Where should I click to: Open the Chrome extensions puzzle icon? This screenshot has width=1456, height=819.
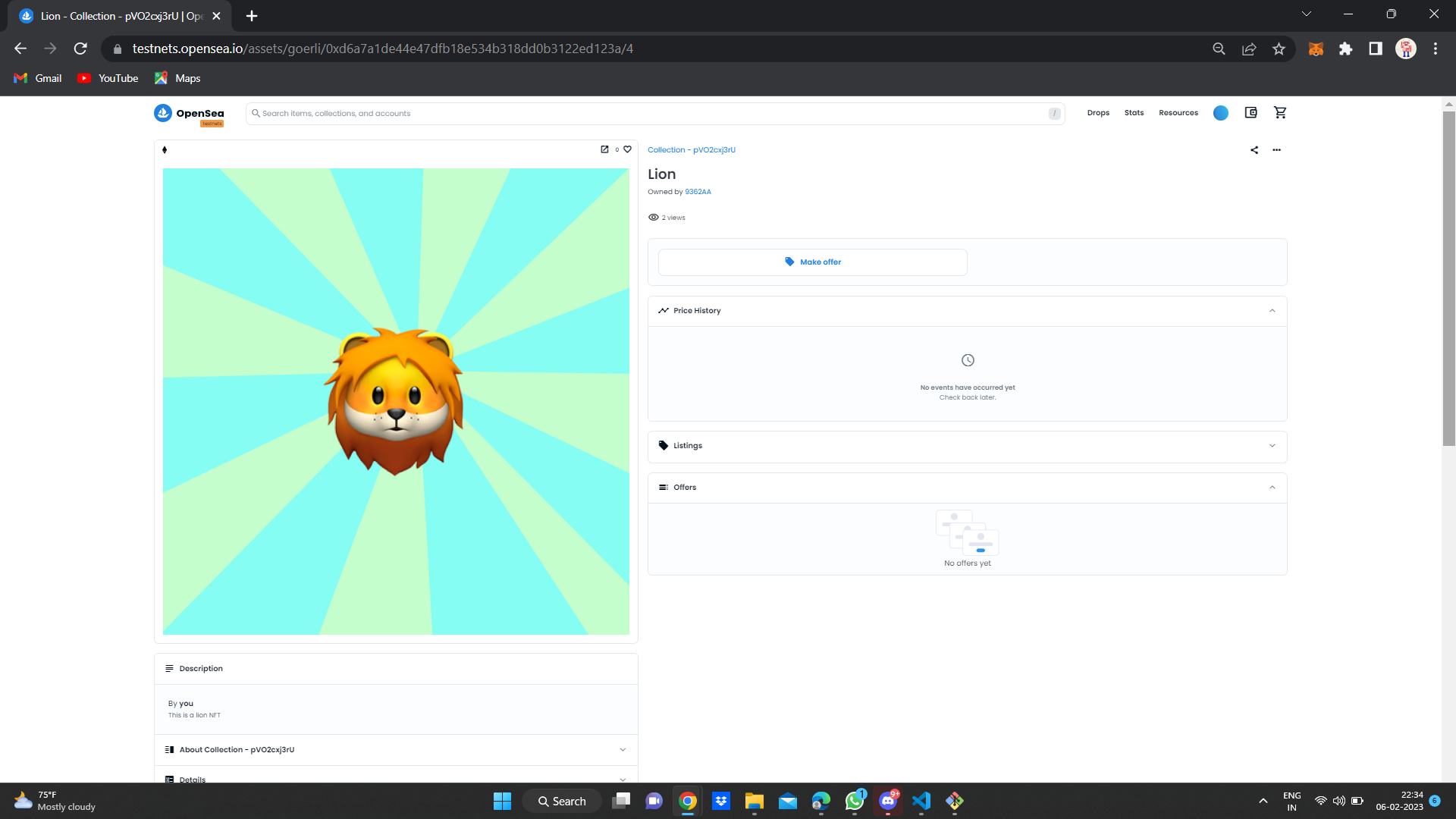(1345, 49)
